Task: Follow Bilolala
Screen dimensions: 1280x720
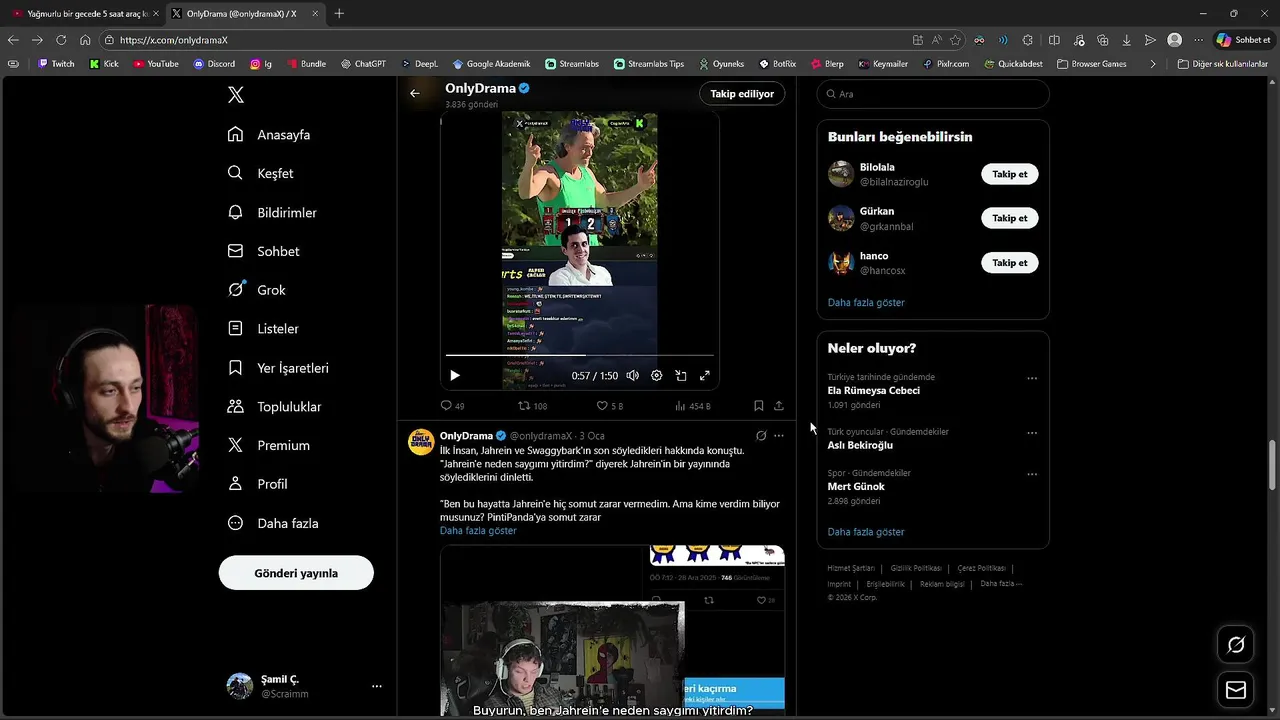Action: click(1009, 174)
